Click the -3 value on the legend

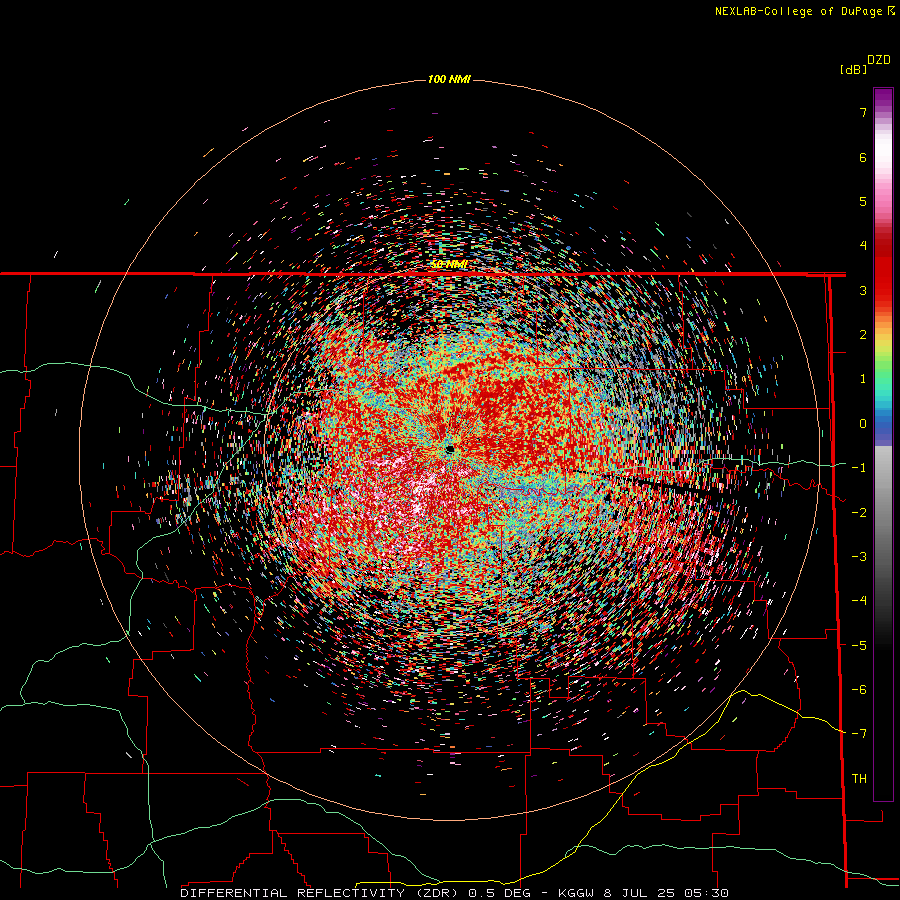click(859, 557)
